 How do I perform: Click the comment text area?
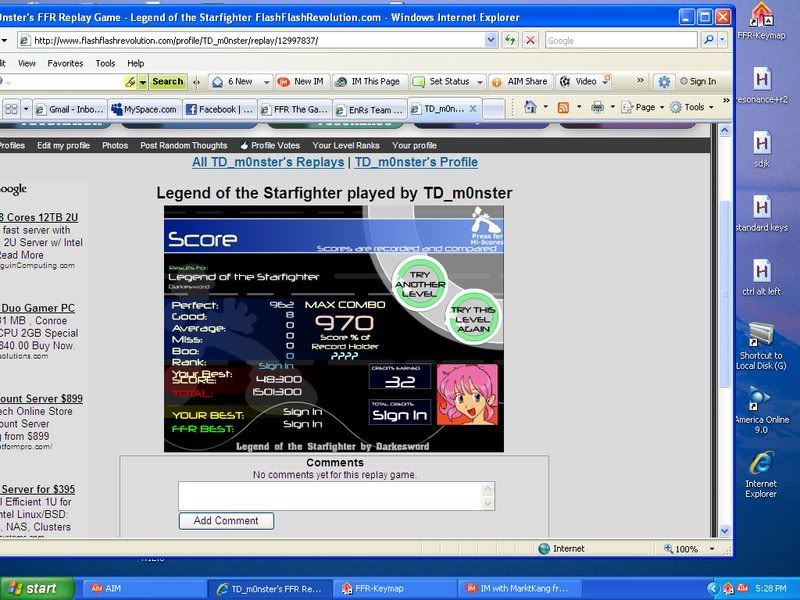click(x=331, y=496)
